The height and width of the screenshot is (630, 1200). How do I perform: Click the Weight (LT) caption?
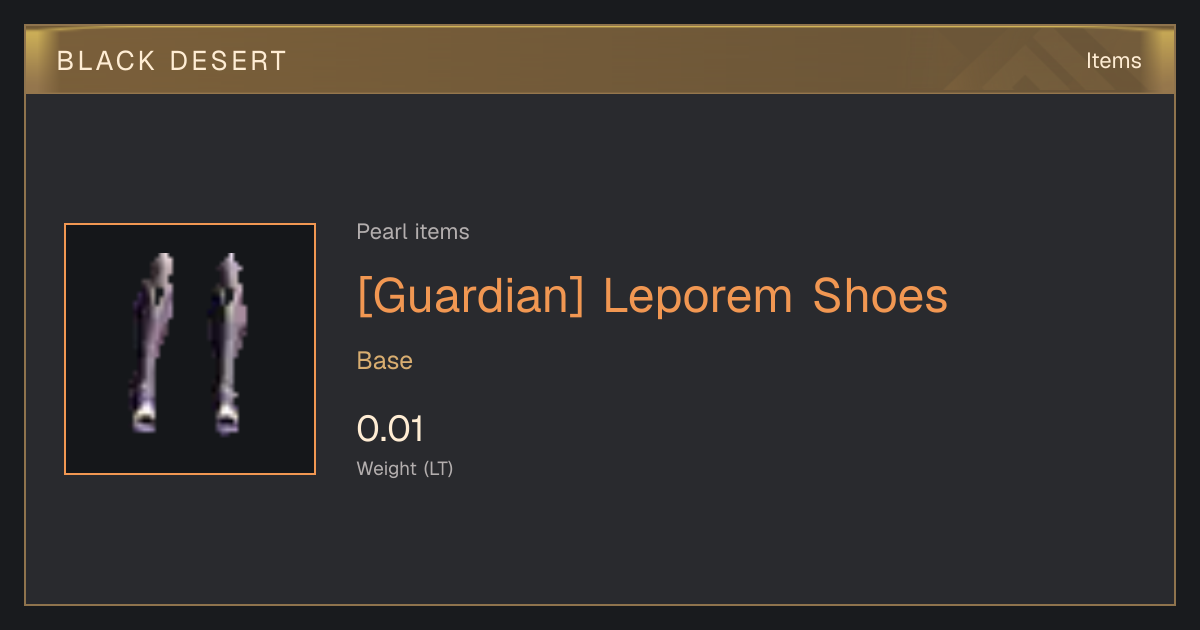tap(405, 468)
